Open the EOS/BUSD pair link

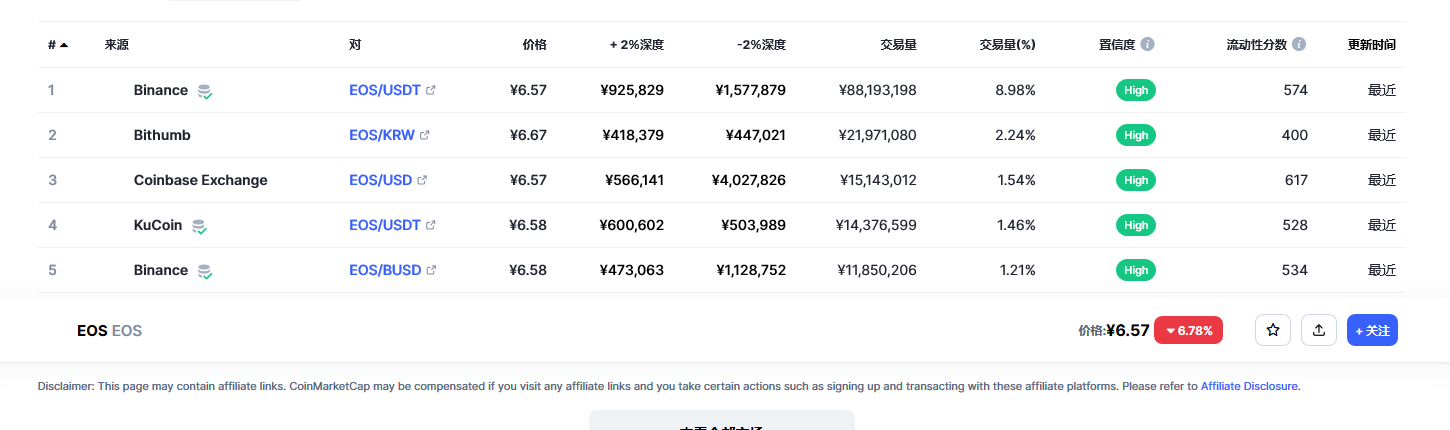click(x=385, y=270)
